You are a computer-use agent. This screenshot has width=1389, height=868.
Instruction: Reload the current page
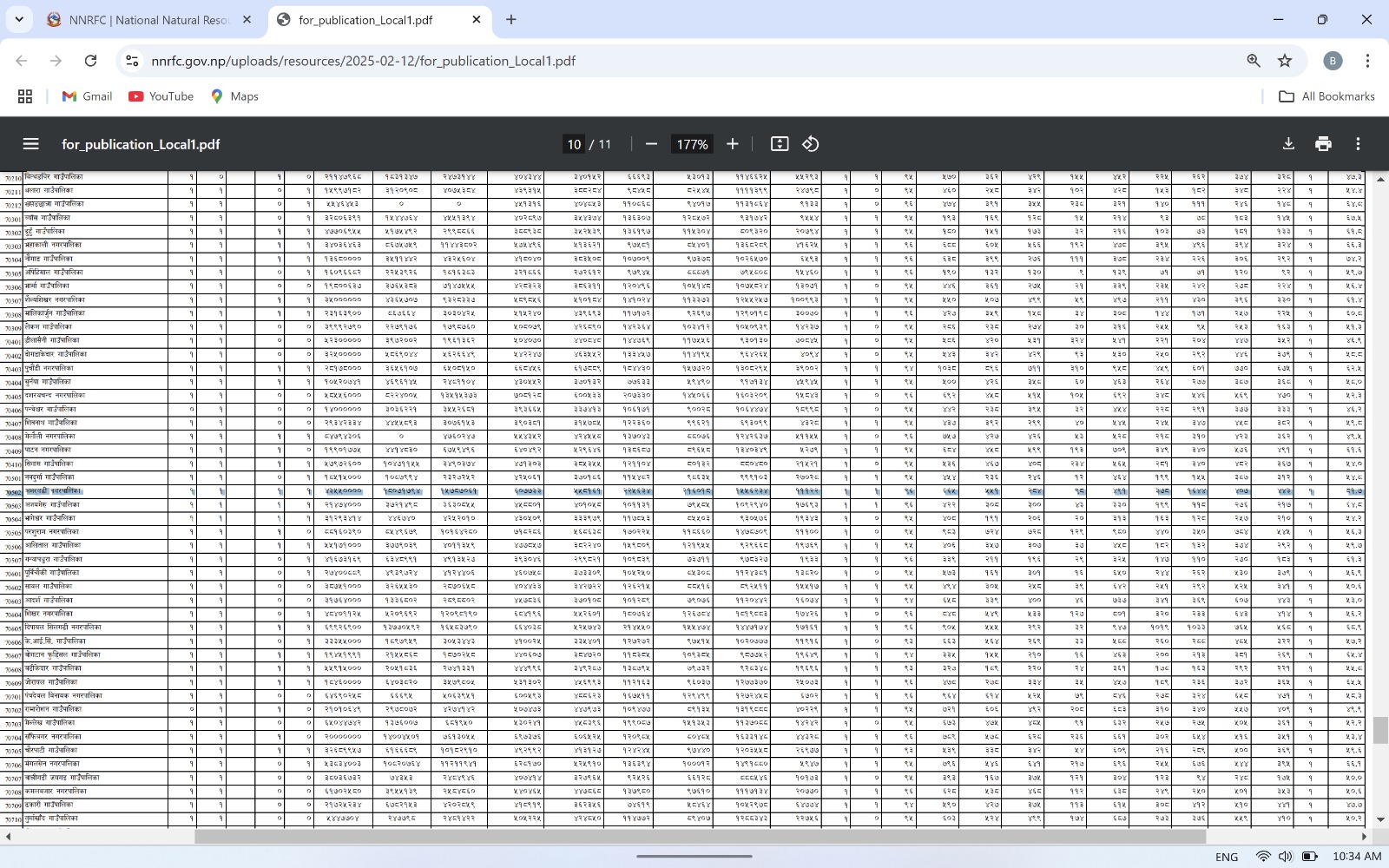[90, 61]
